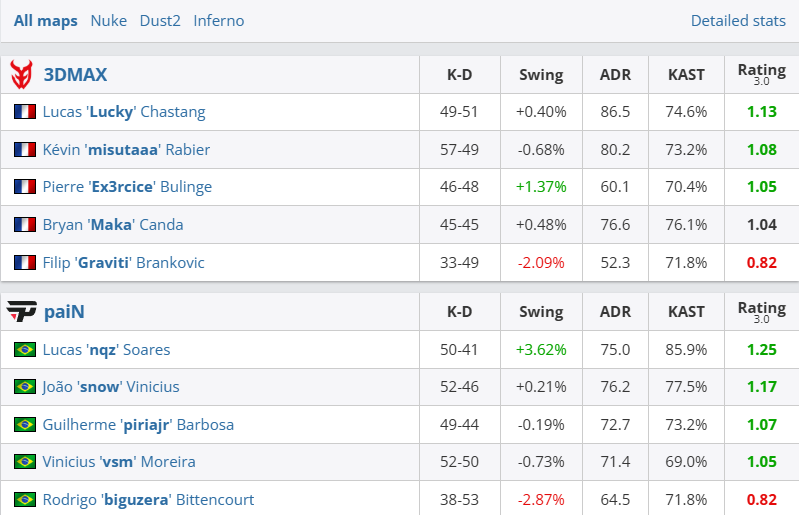Viewport: 799px width, 515px height.
Task: Click the Brazilian flag beside snow Vinicius
Action: pyautogui.click(x=25, y=387)
